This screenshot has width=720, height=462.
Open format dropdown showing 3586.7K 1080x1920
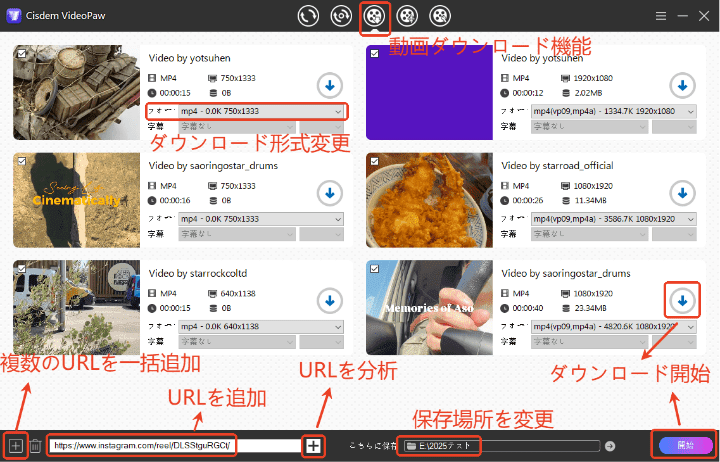point(614,219)
